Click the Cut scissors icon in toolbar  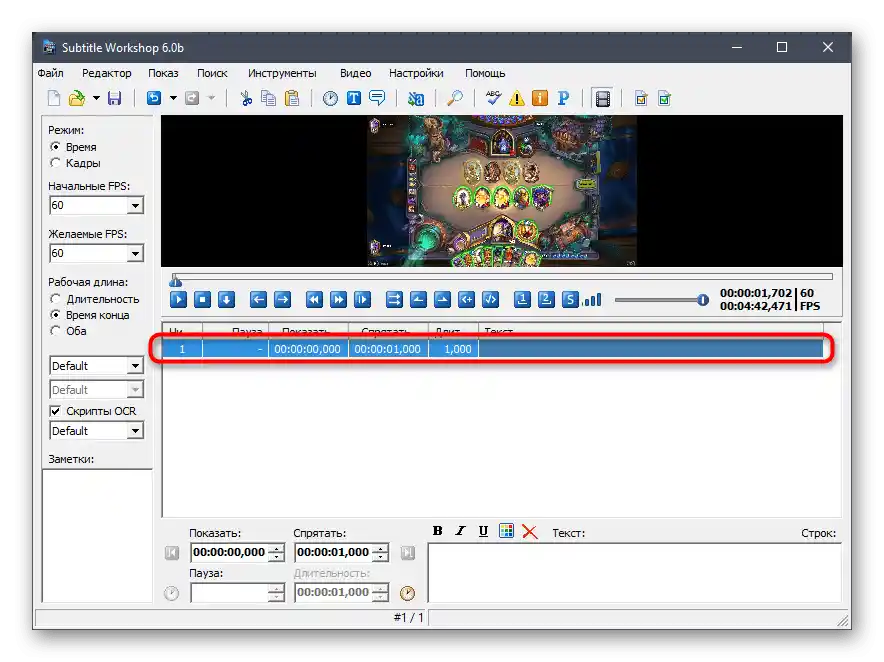245,98
